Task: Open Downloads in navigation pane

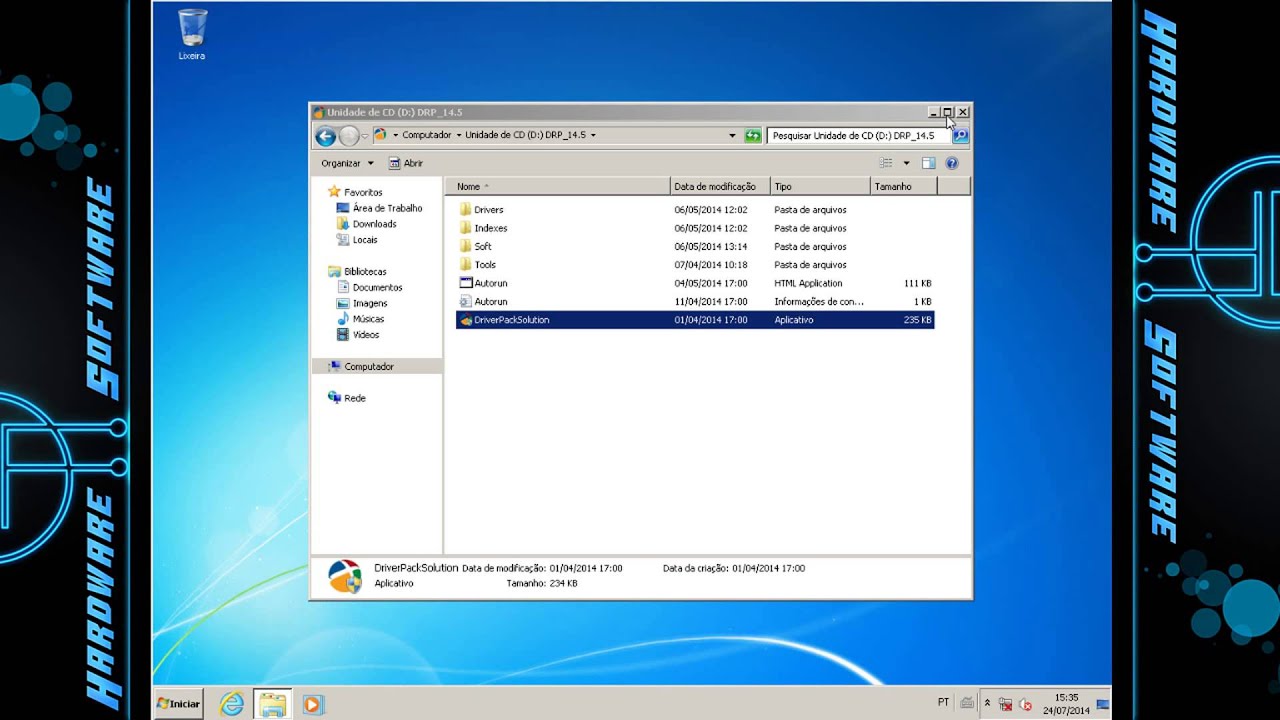Action: pos(374,224)
